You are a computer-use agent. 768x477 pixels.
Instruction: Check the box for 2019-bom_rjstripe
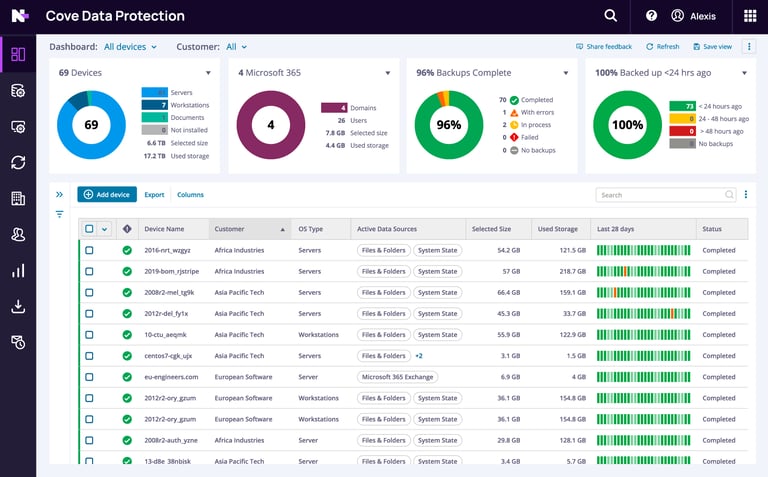pos(89,271)
